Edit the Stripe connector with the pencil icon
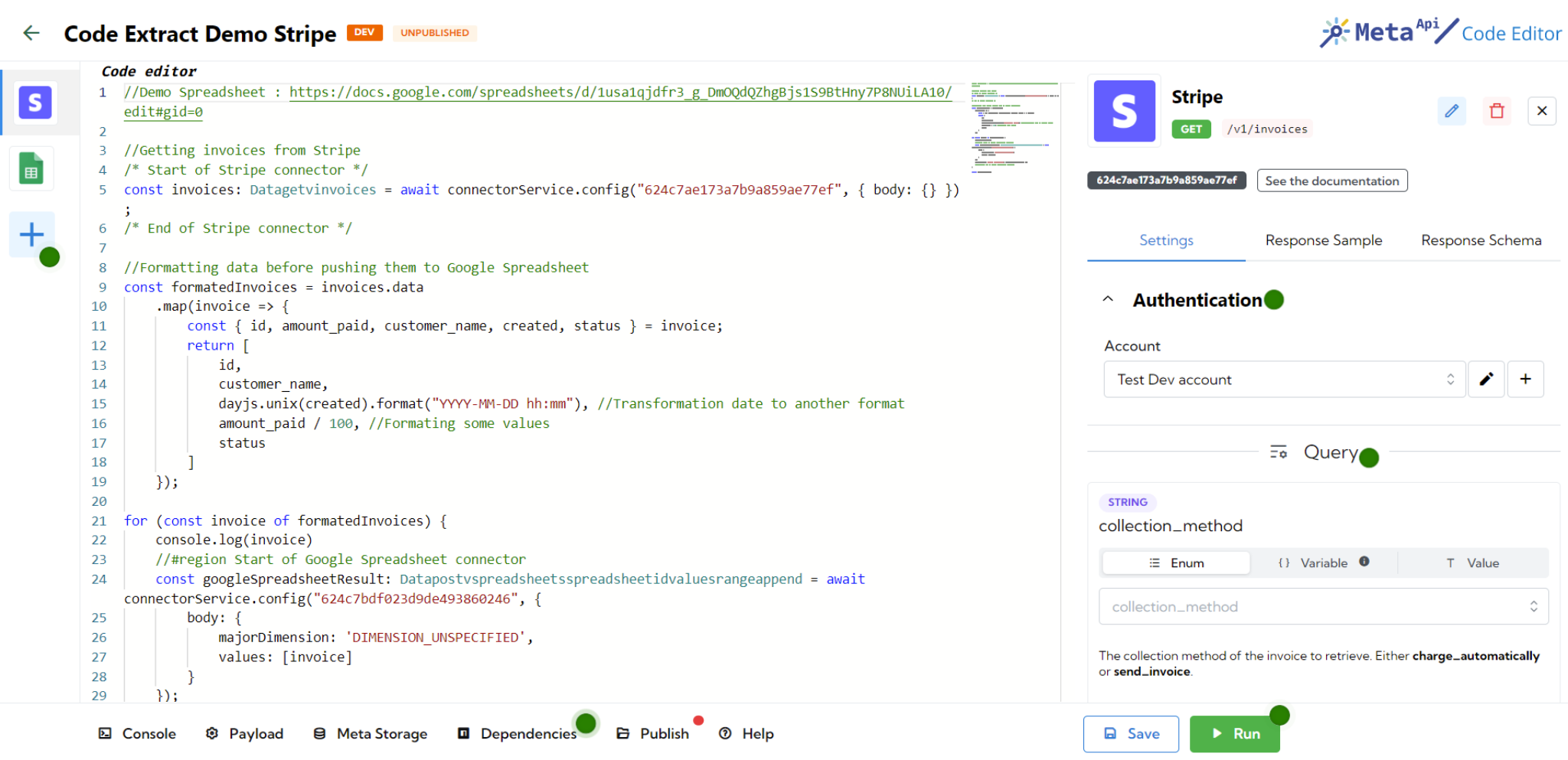This screenshot has width=1568, height=760. [x=1452, y=111]
